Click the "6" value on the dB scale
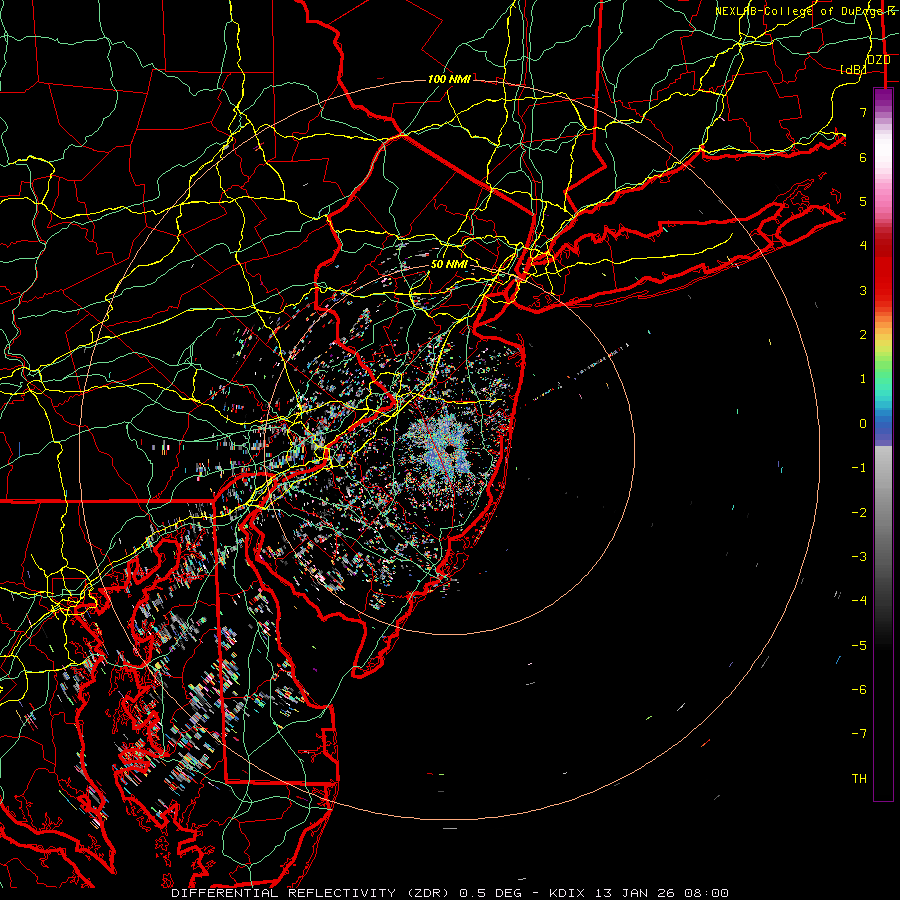This screenshot has width=900, height=900. [x=863, y=157]
